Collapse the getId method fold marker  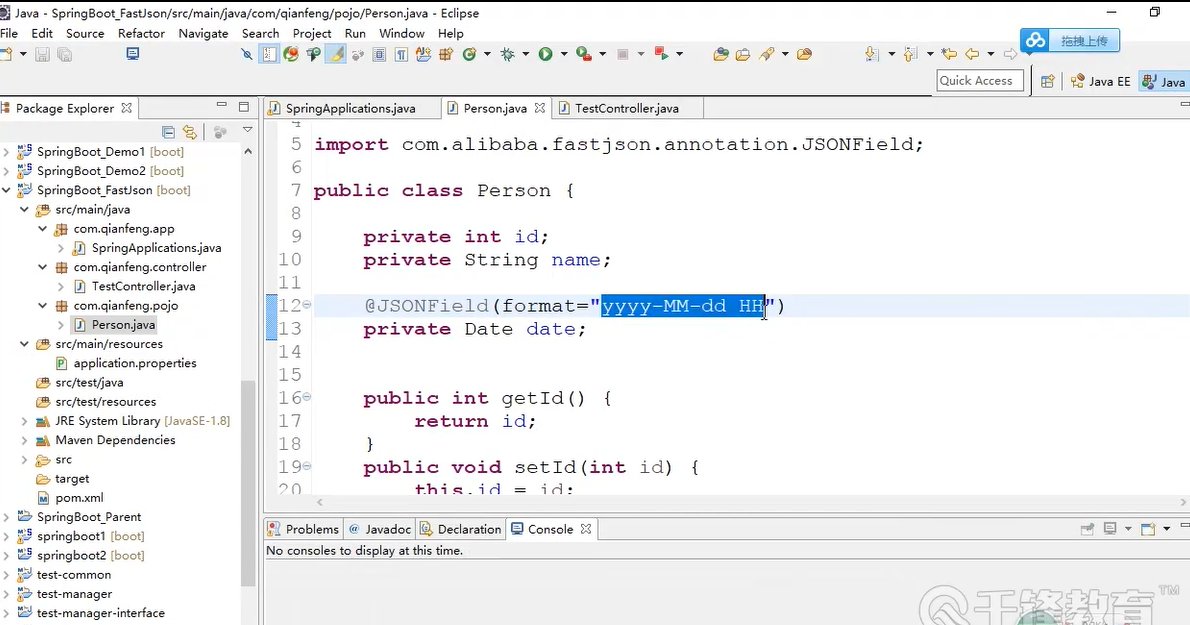307,397
